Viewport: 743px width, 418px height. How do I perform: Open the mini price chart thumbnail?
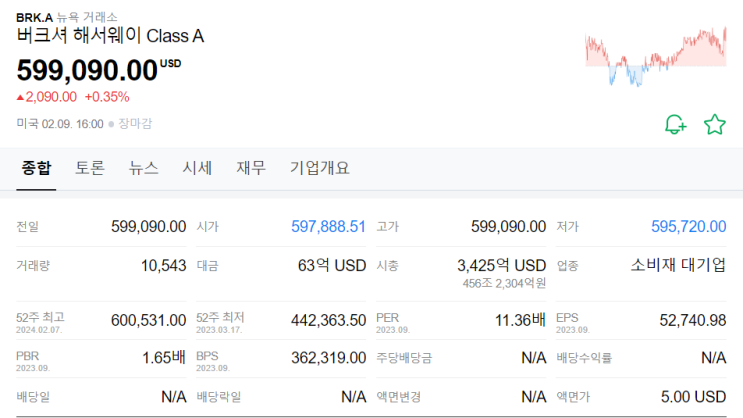tap(656, 57)
